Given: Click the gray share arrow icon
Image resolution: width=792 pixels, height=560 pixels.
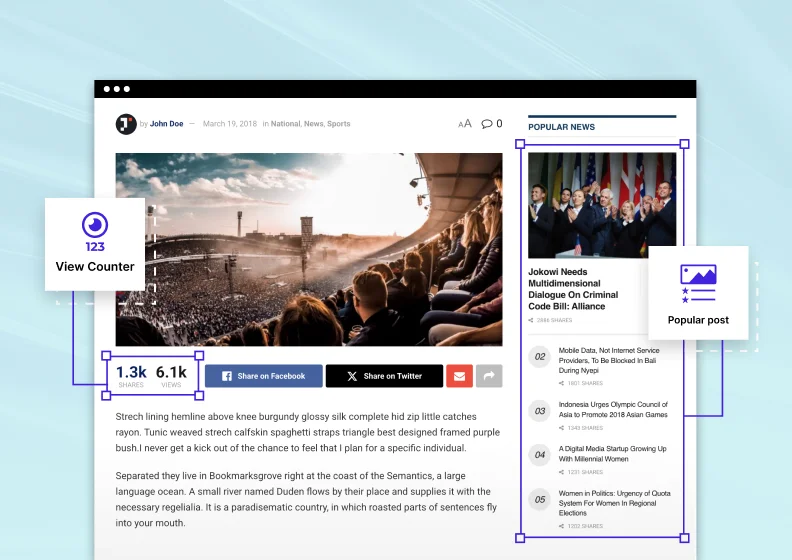Looking at the screenshot, I should (x=489, y=376).
